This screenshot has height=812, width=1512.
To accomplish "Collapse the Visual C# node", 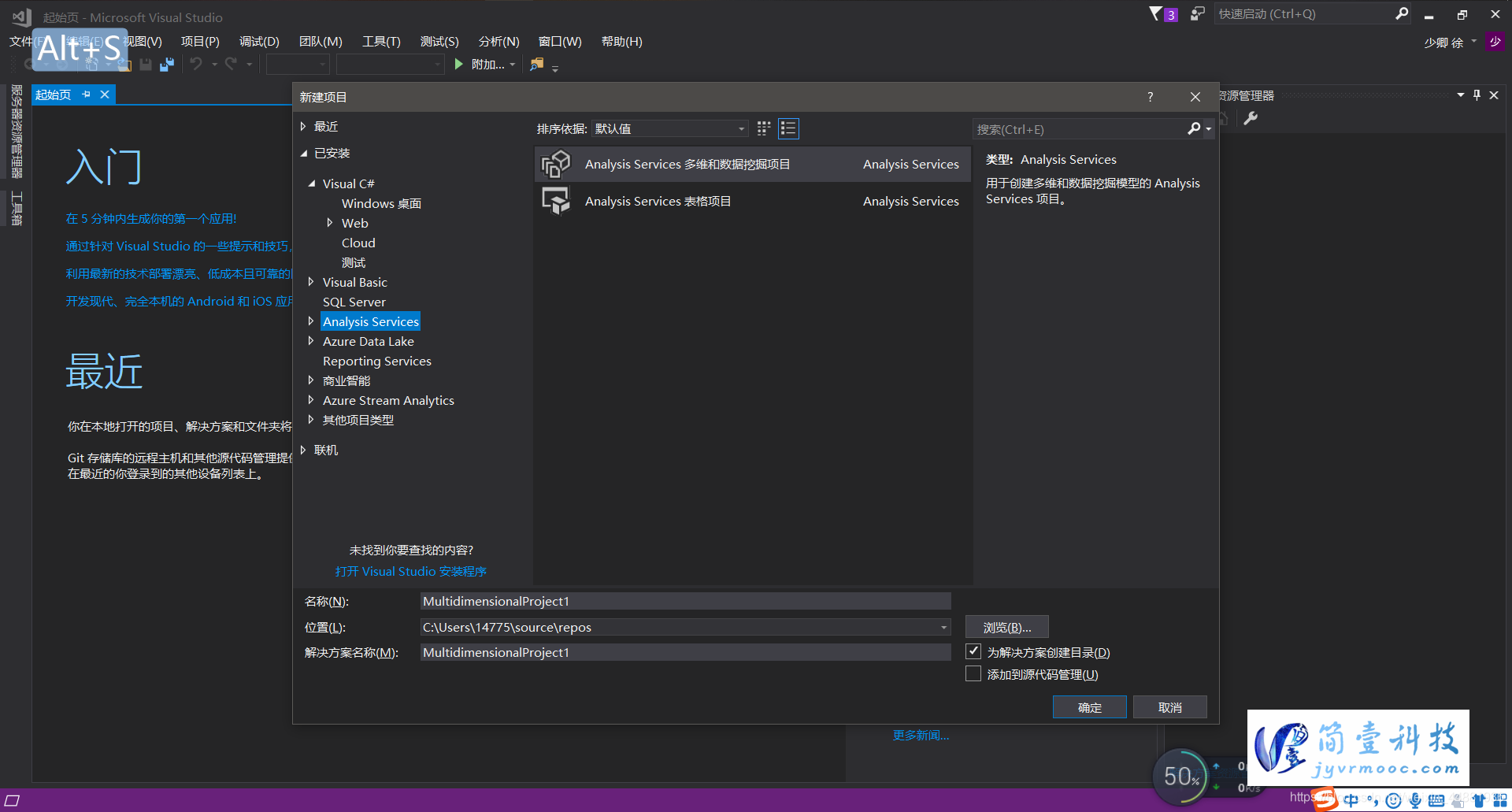I will tap(312, 184).
